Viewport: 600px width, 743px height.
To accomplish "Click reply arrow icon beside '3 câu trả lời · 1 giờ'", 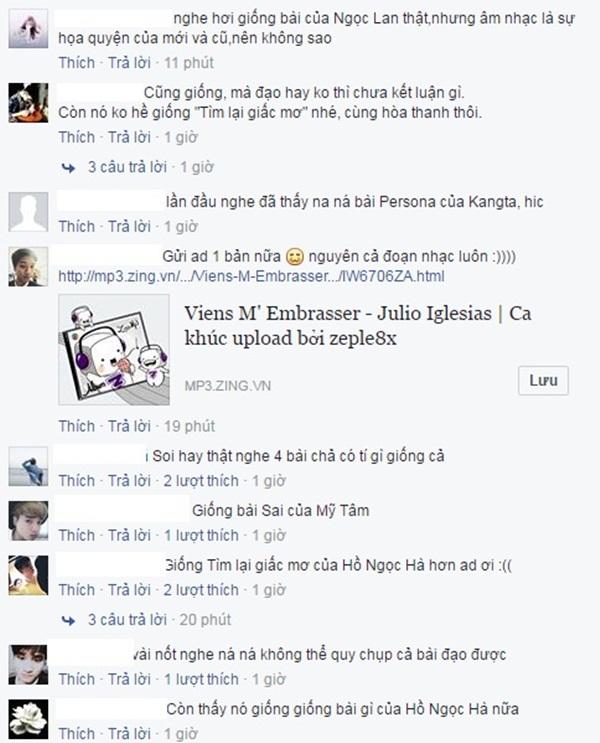I will coord(69,168).
